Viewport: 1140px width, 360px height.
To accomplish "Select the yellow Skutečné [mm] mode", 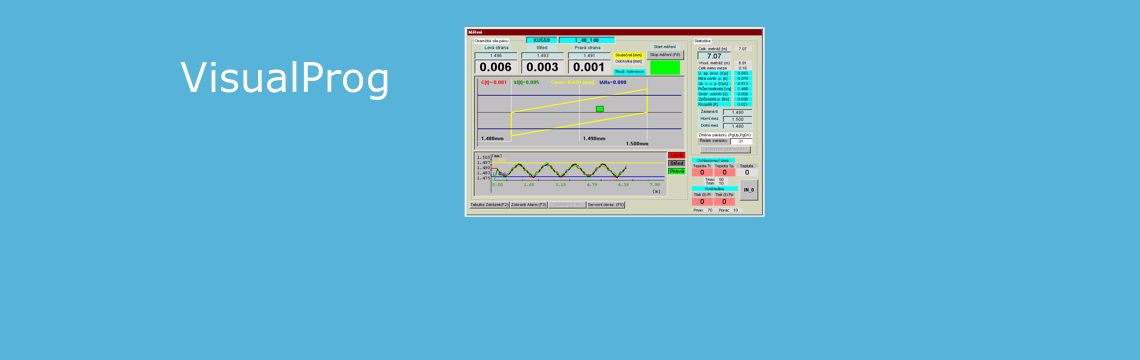I will pyautogui.click(x=629, y=55).
